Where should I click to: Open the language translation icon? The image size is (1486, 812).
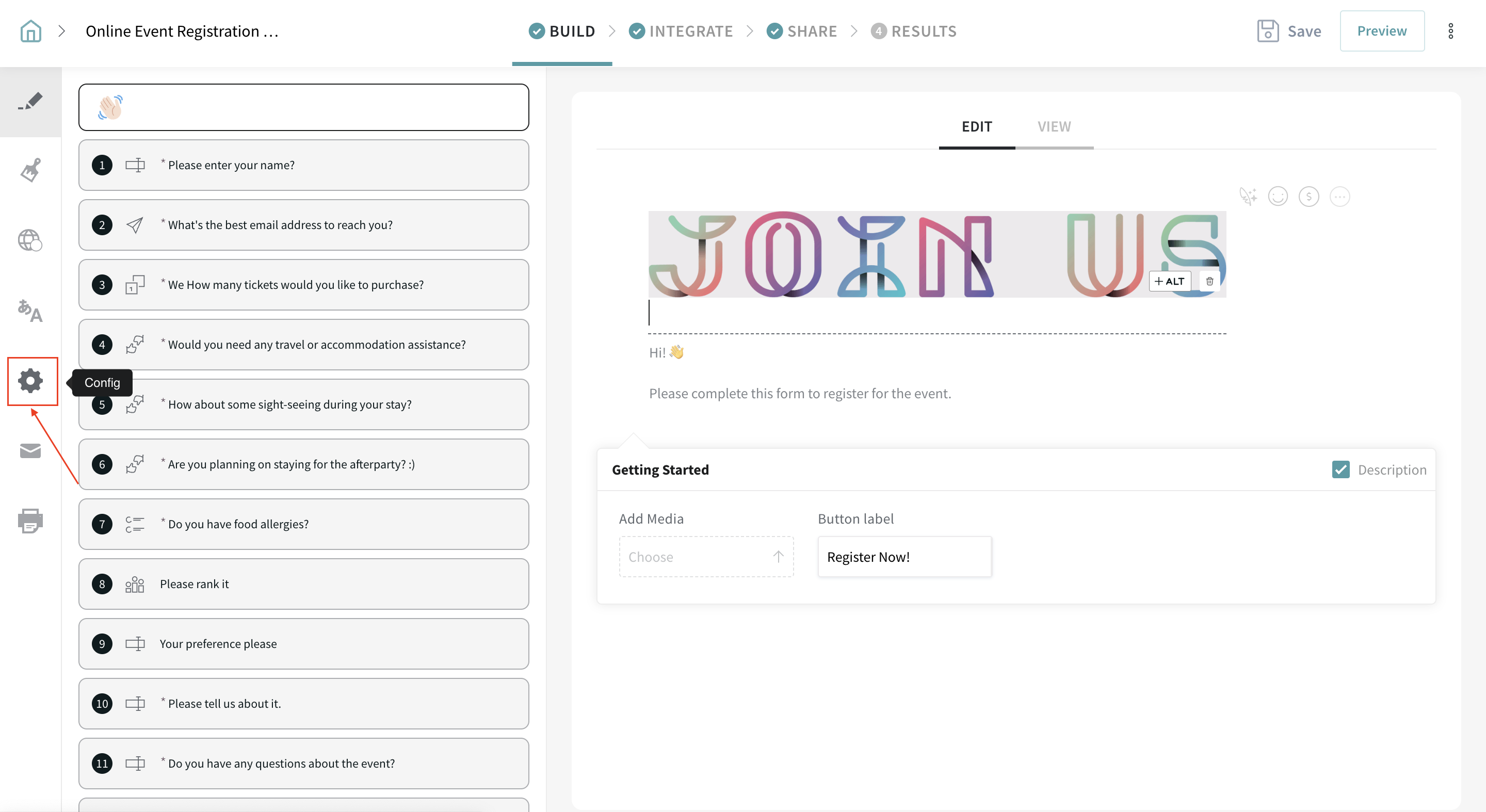(x=30, y=311)
